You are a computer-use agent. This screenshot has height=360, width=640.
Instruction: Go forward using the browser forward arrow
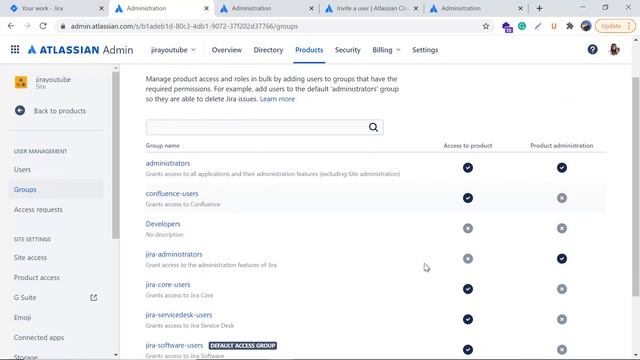tap(27, 26)
